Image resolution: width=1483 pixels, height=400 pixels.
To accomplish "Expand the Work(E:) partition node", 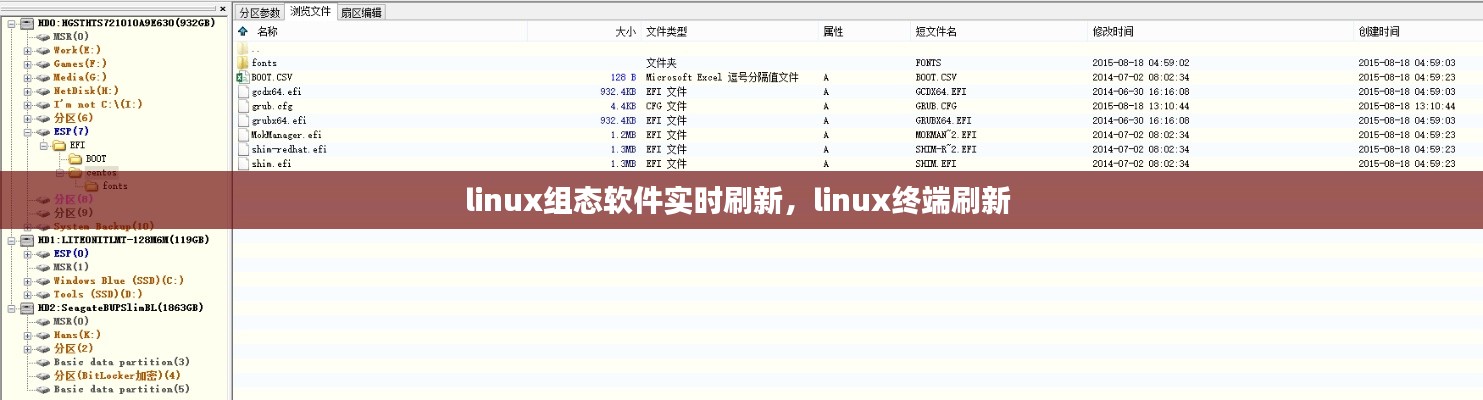I will [x=27, y=50].
